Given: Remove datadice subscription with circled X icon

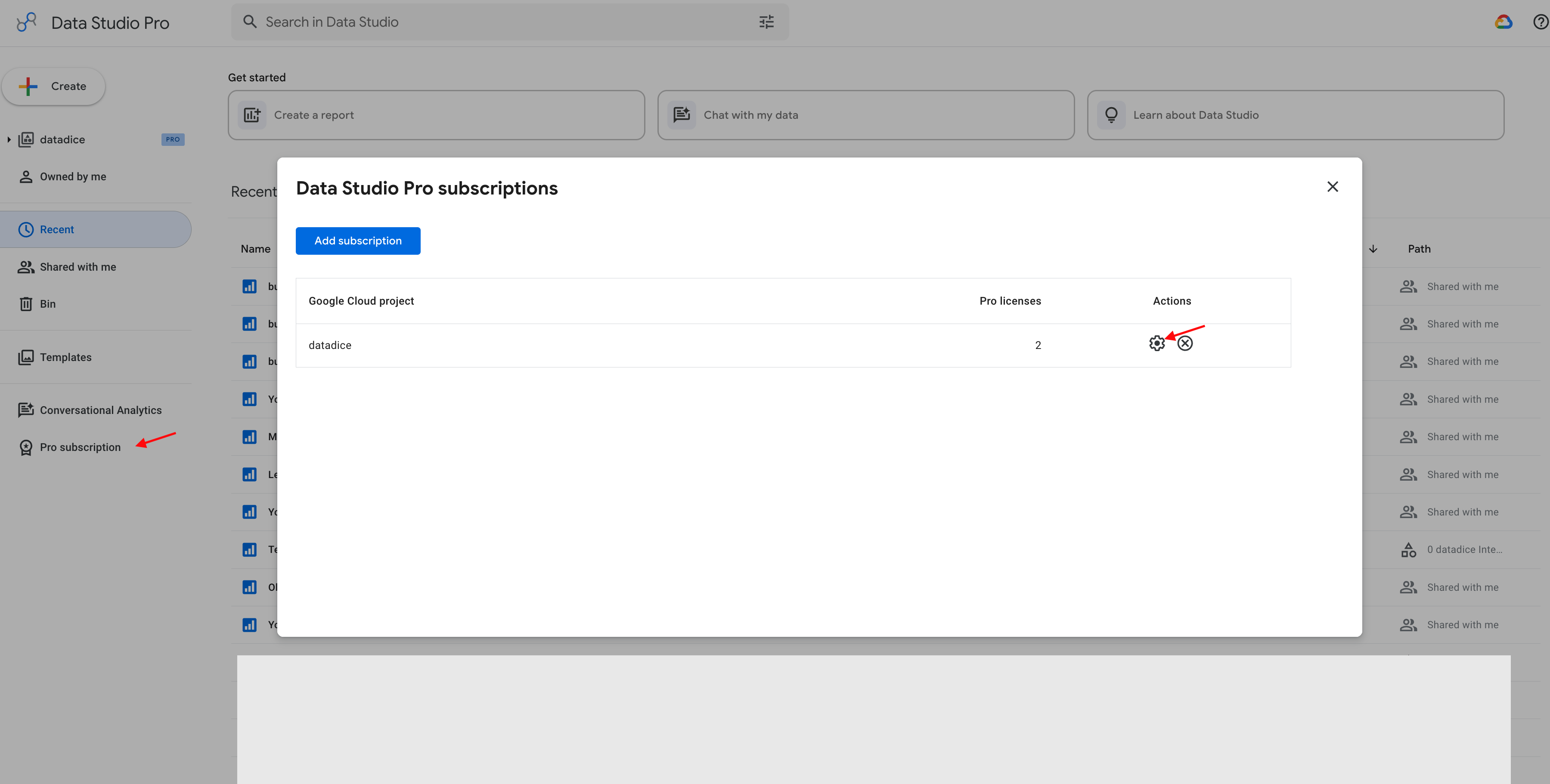Looking at the screenshot, I should (x=1185, y=344).
